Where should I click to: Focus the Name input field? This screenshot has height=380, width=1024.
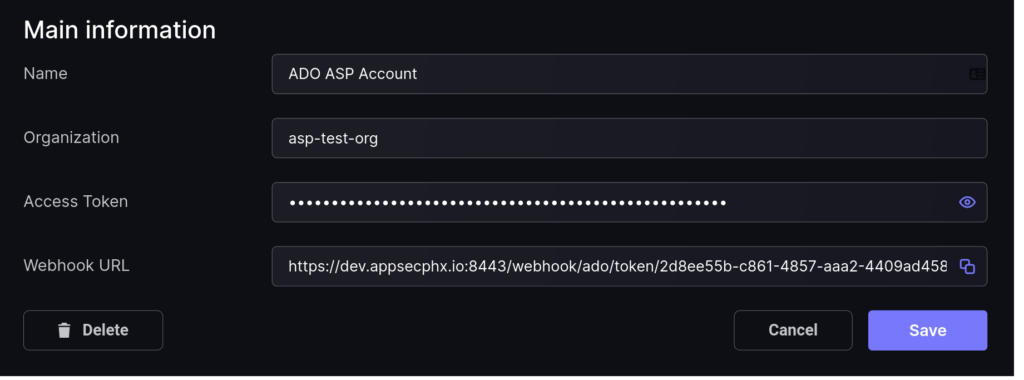click(630, 74)
